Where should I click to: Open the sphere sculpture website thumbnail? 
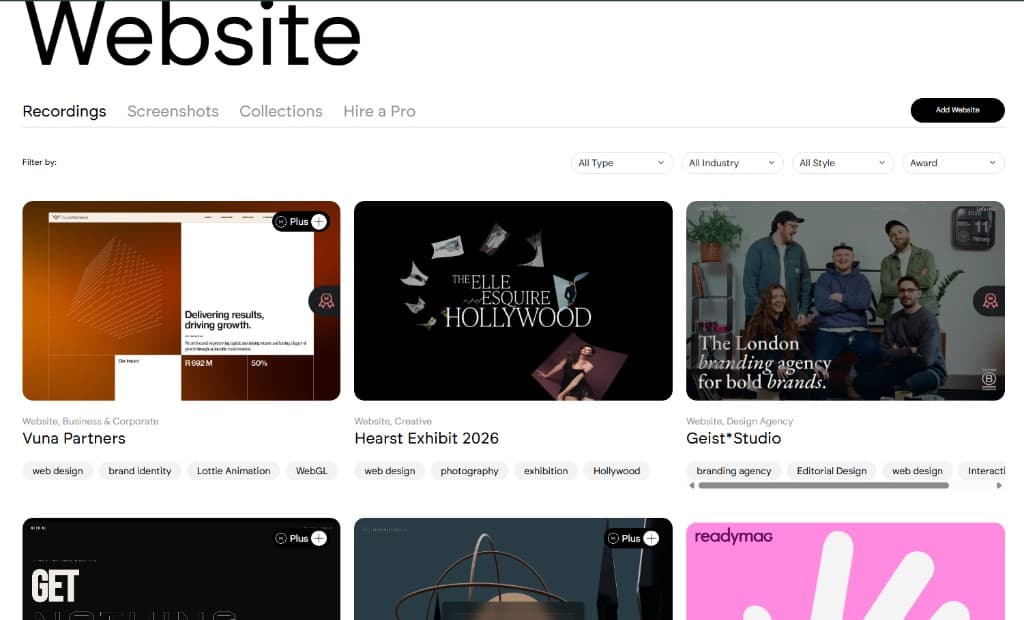[513, 569]
